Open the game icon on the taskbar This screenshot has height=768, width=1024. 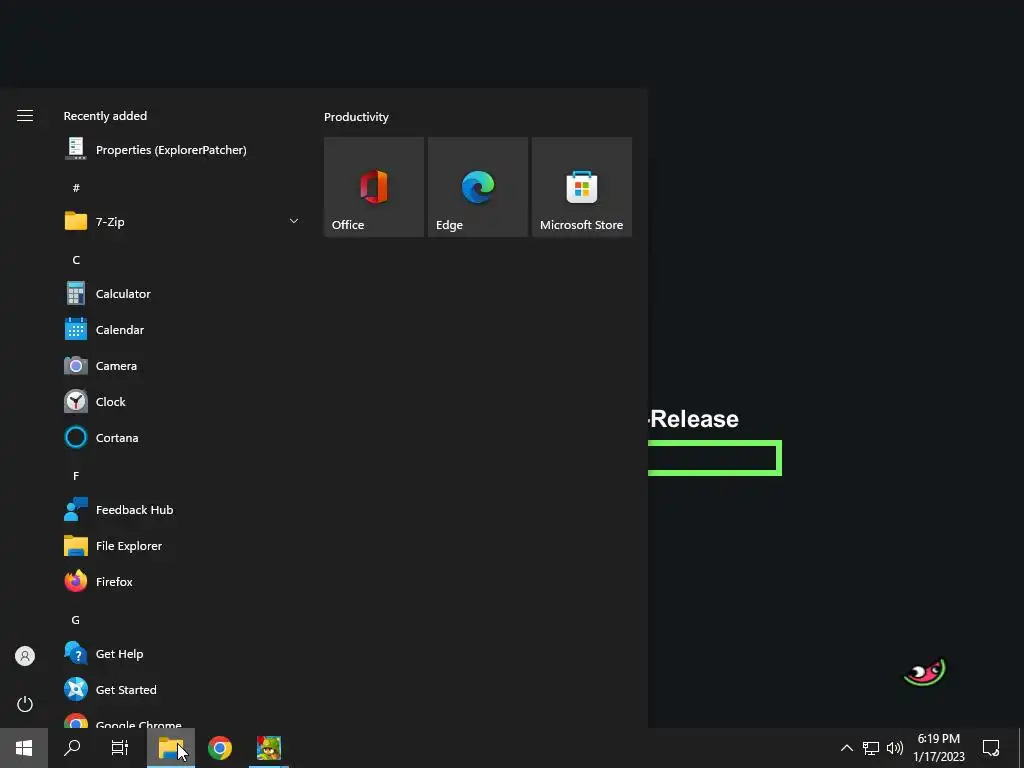(268, 748)
